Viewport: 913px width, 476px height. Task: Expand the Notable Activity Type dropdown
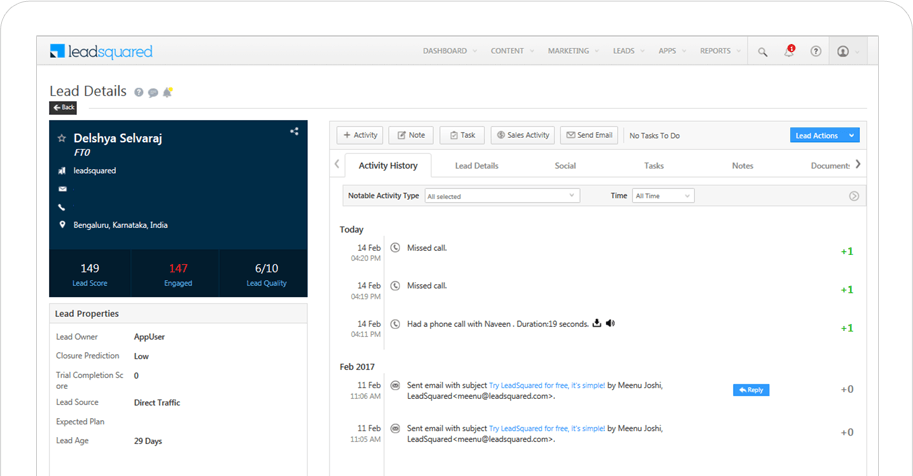502,196
